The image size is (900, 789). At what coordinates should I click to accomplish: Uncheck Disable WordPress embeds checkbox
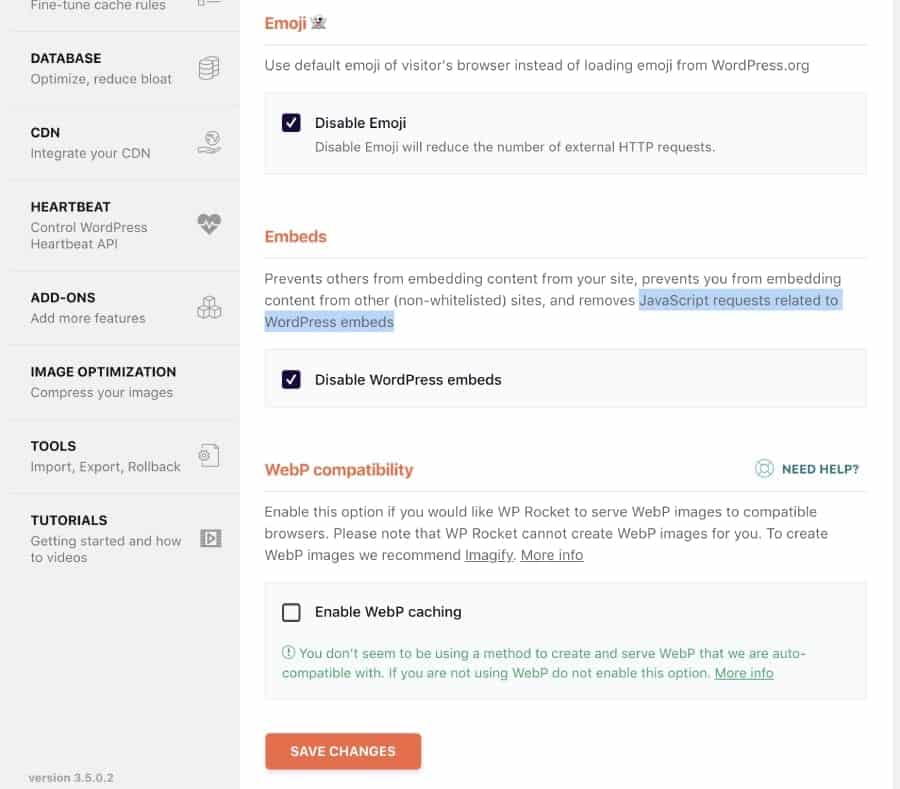point(291,379)
